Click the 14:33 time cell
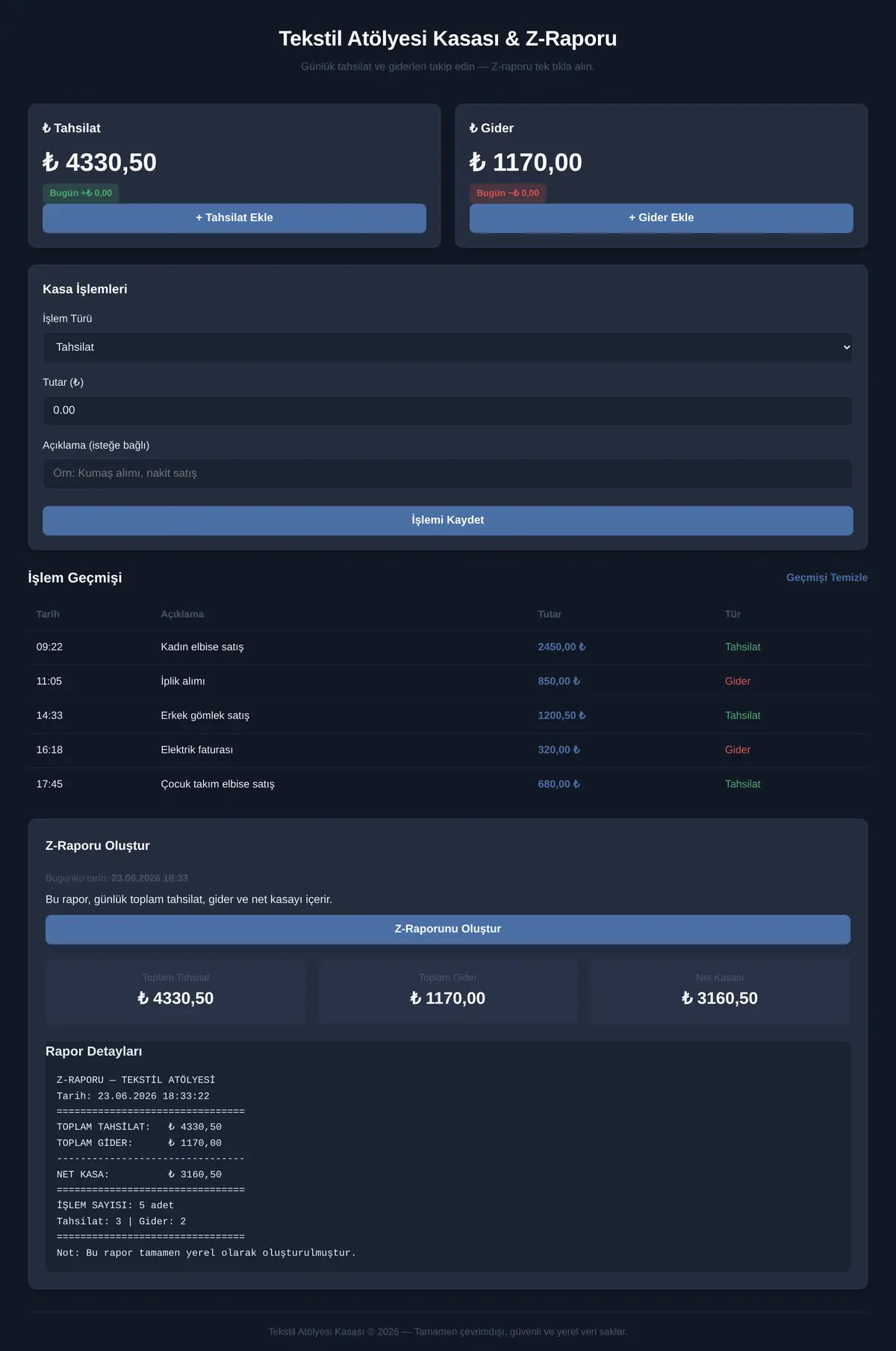 49,715
